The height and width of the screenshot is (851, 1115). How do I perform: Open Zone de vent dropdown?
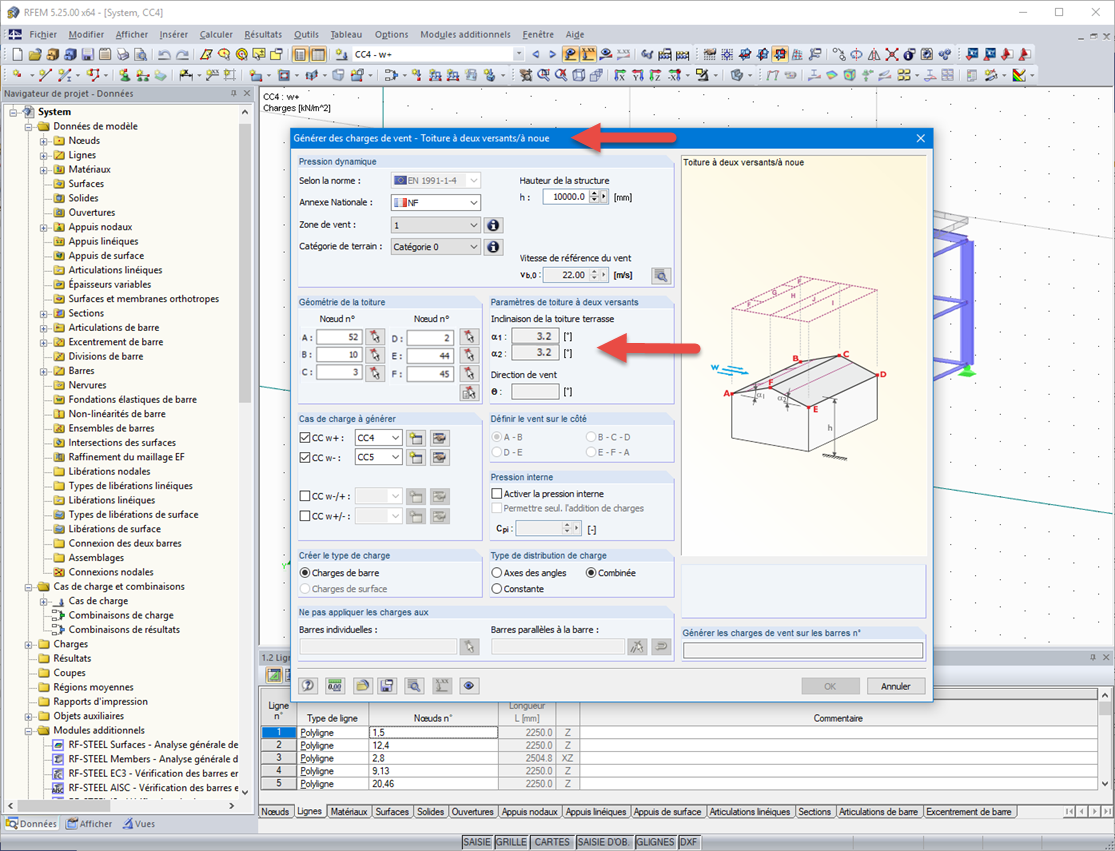coord(474,225)
